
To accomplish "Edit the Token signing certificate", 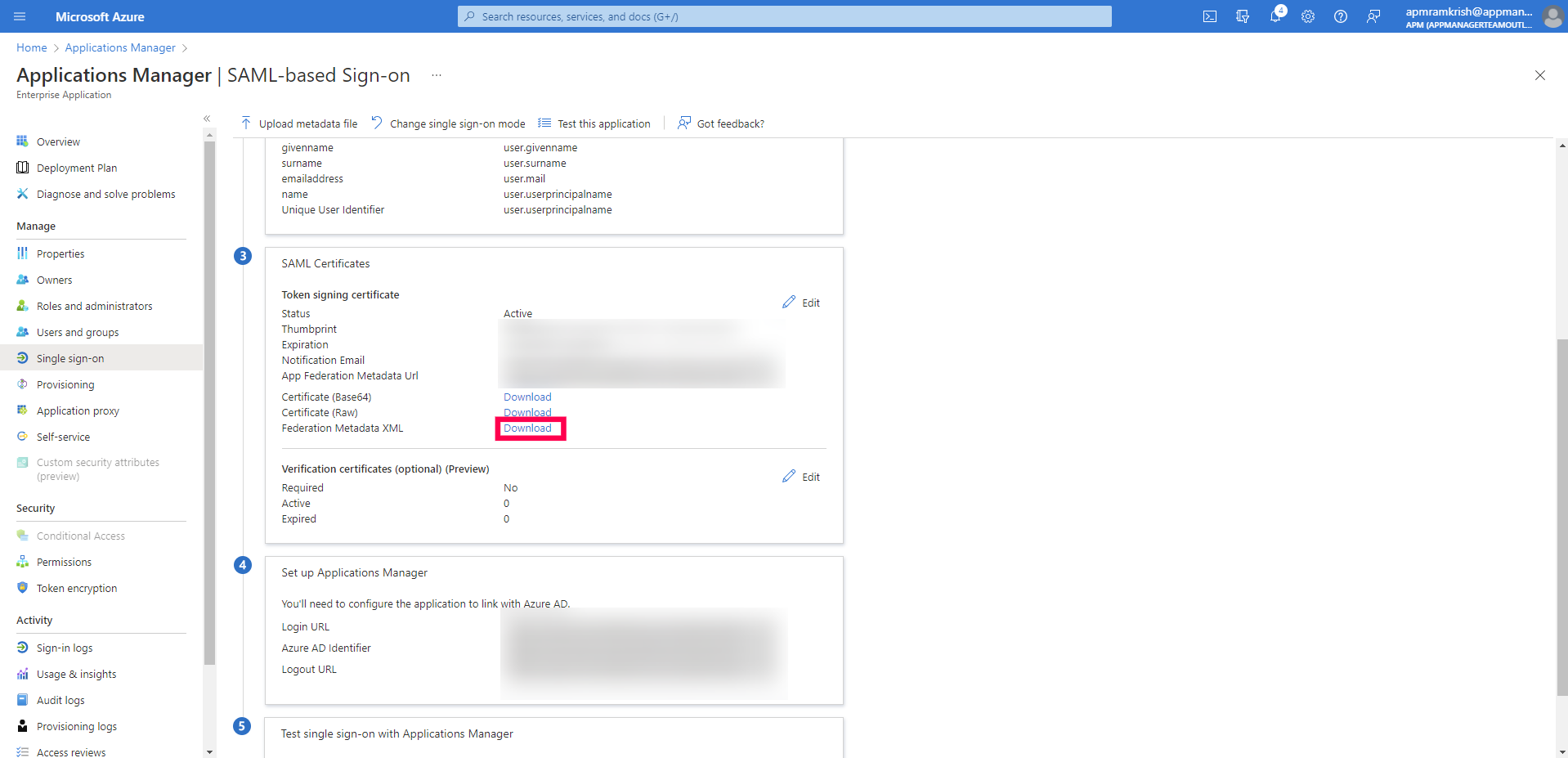I will 801,303.
